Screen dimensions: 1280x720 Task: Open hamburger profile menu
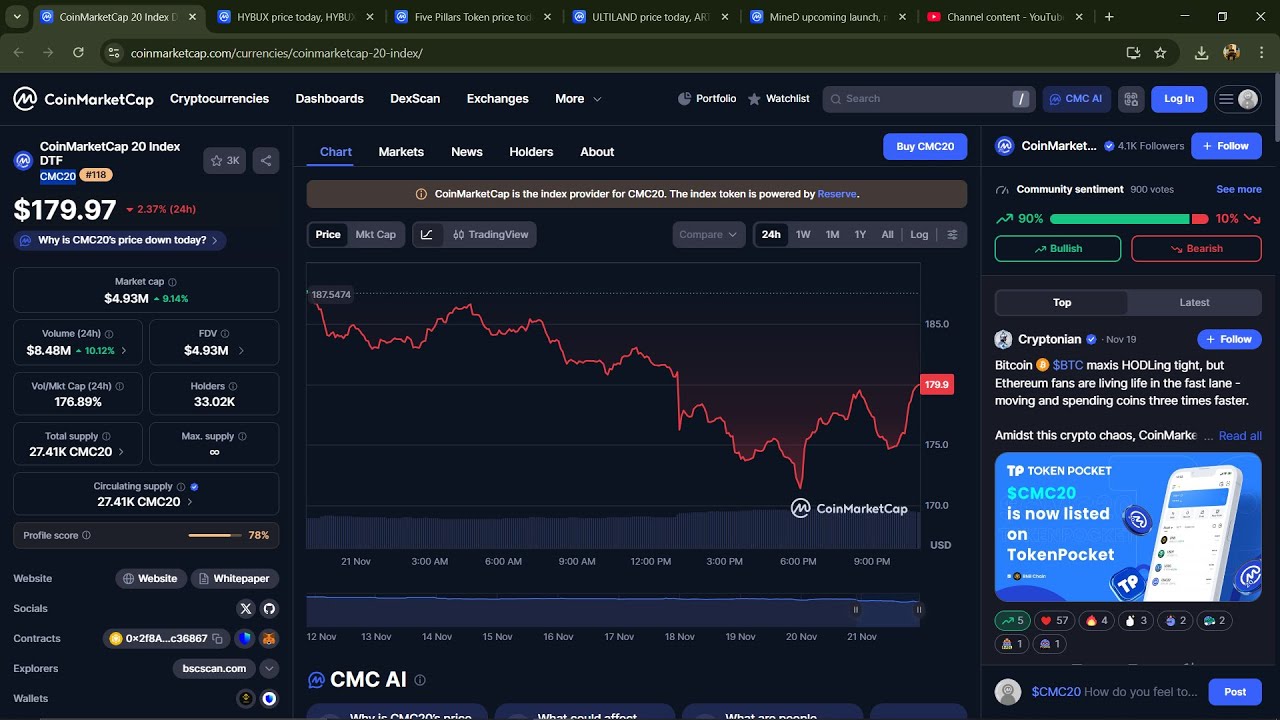pyautogui.click(x=1237, y=99)
